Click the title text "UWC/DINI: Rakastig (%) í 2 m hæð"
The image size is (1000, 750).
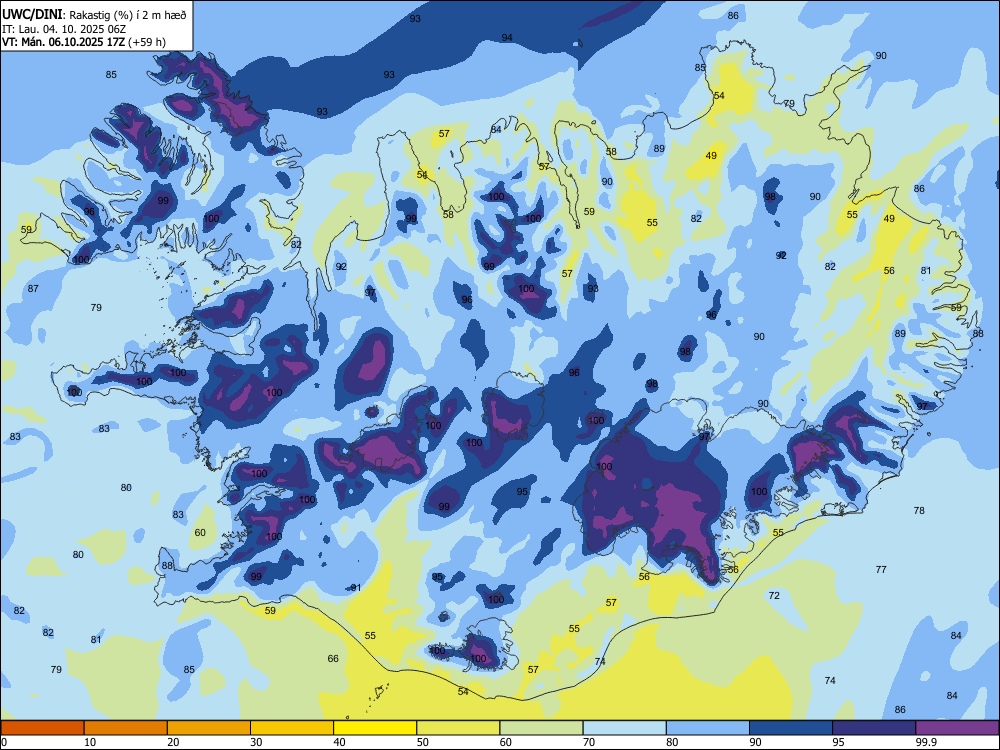pos(94,15)
